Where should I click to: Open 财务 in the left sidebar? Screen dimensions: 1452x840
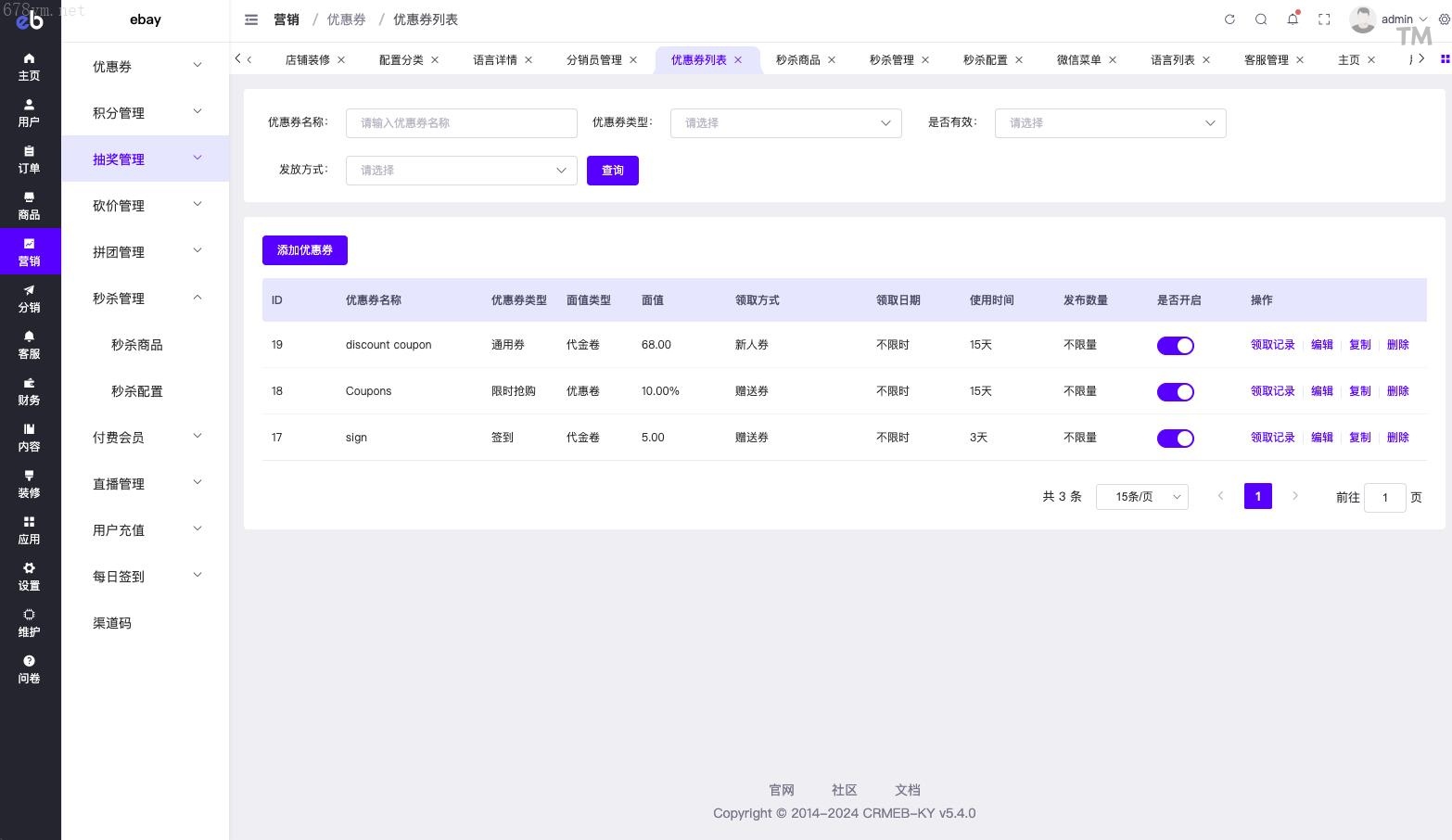pos(30,390)
